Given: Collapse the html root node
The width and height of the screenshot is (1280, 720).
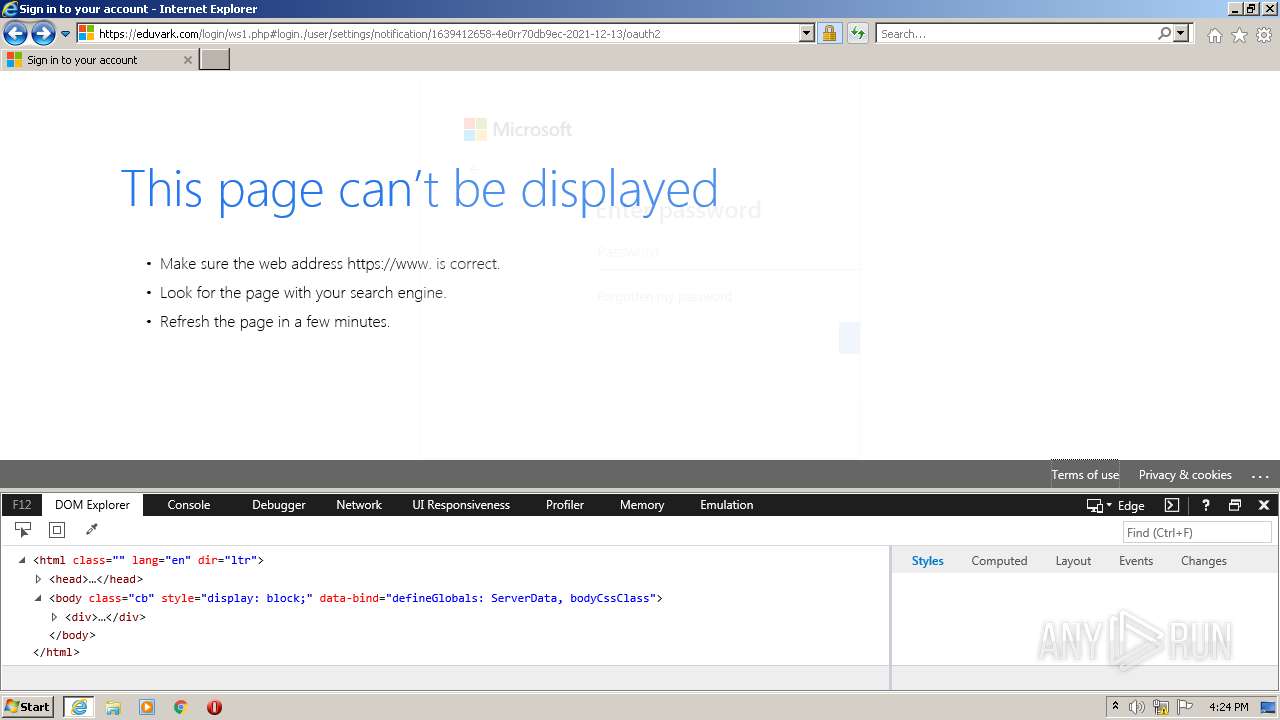Looking at the screenshot, I should coord(22,560).
